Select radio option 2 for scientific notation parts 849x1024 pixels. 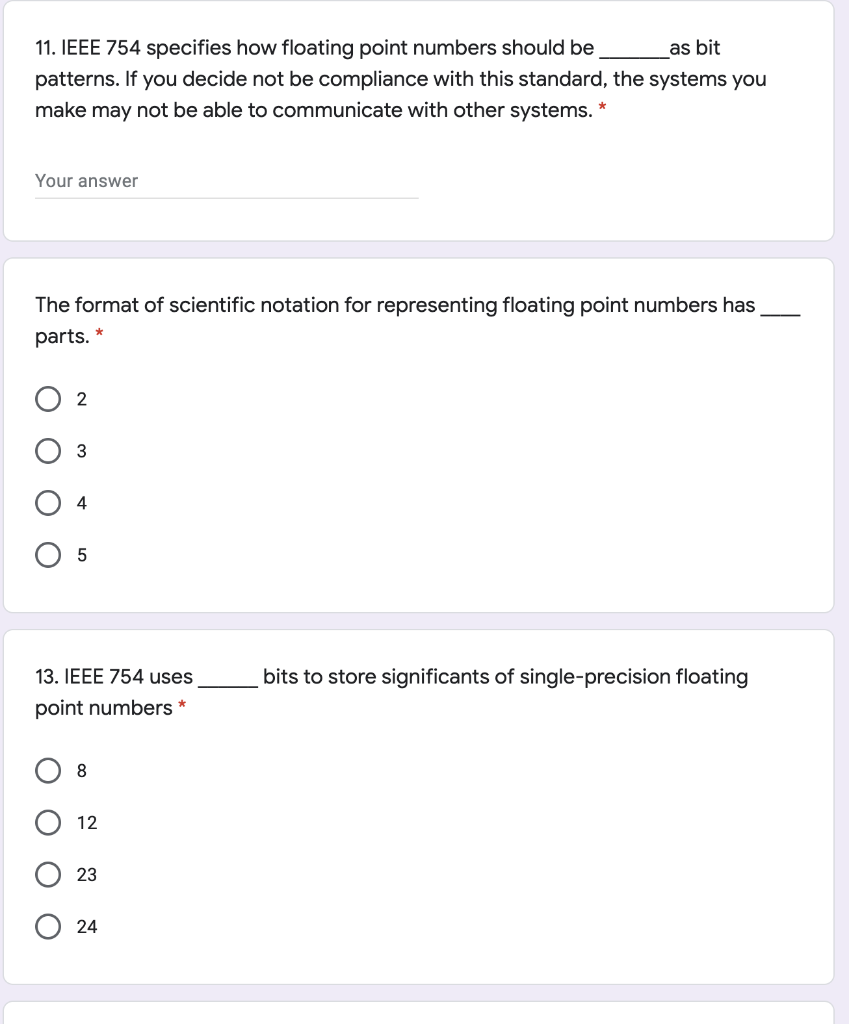click(48, 400)
